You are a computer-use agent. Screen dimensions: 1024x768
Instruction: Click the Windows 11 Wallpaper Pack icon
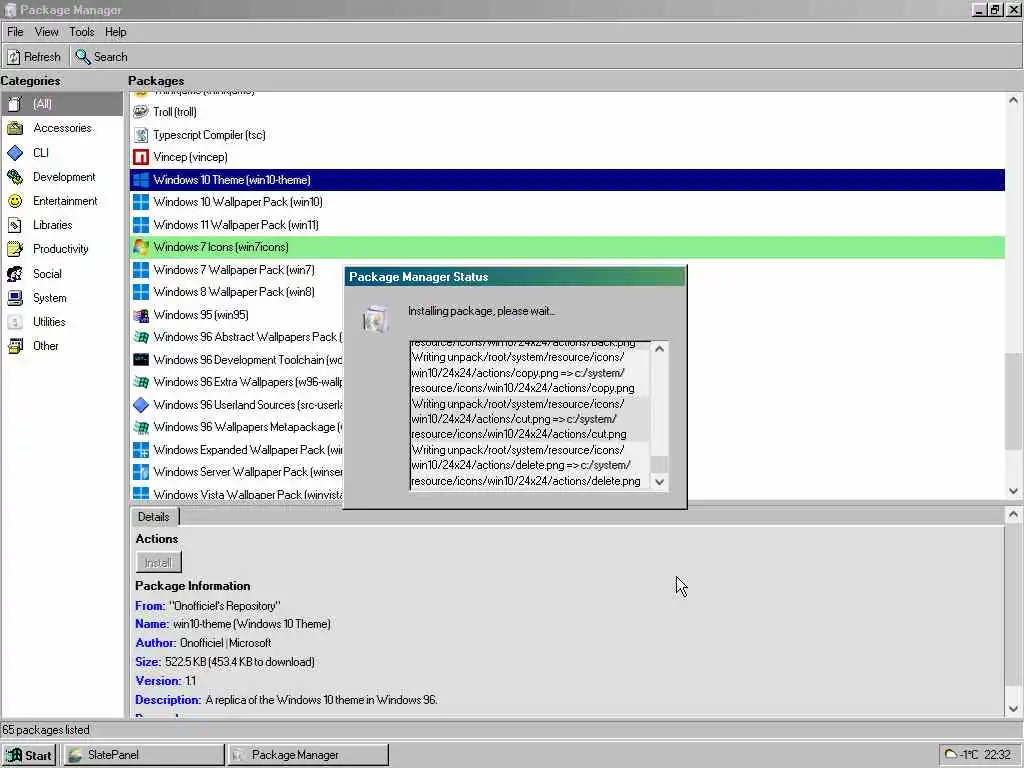click(x=140, y=225)
